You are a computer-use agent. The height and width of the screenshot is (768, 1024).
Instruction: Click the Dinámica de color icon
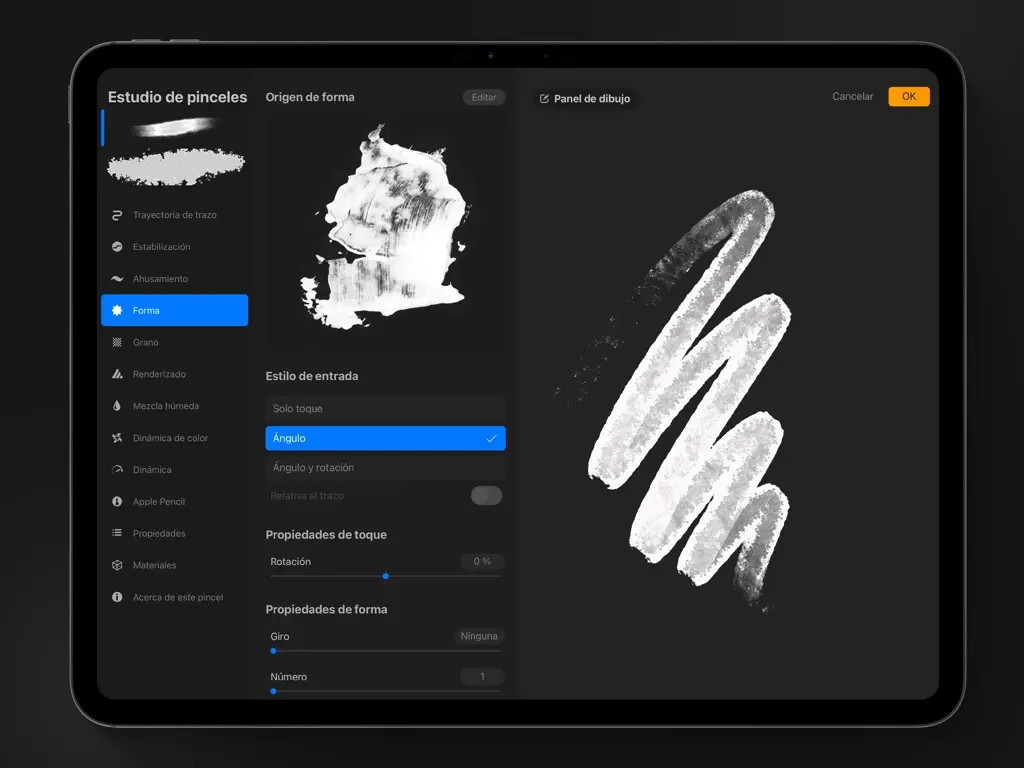point(117,438)
